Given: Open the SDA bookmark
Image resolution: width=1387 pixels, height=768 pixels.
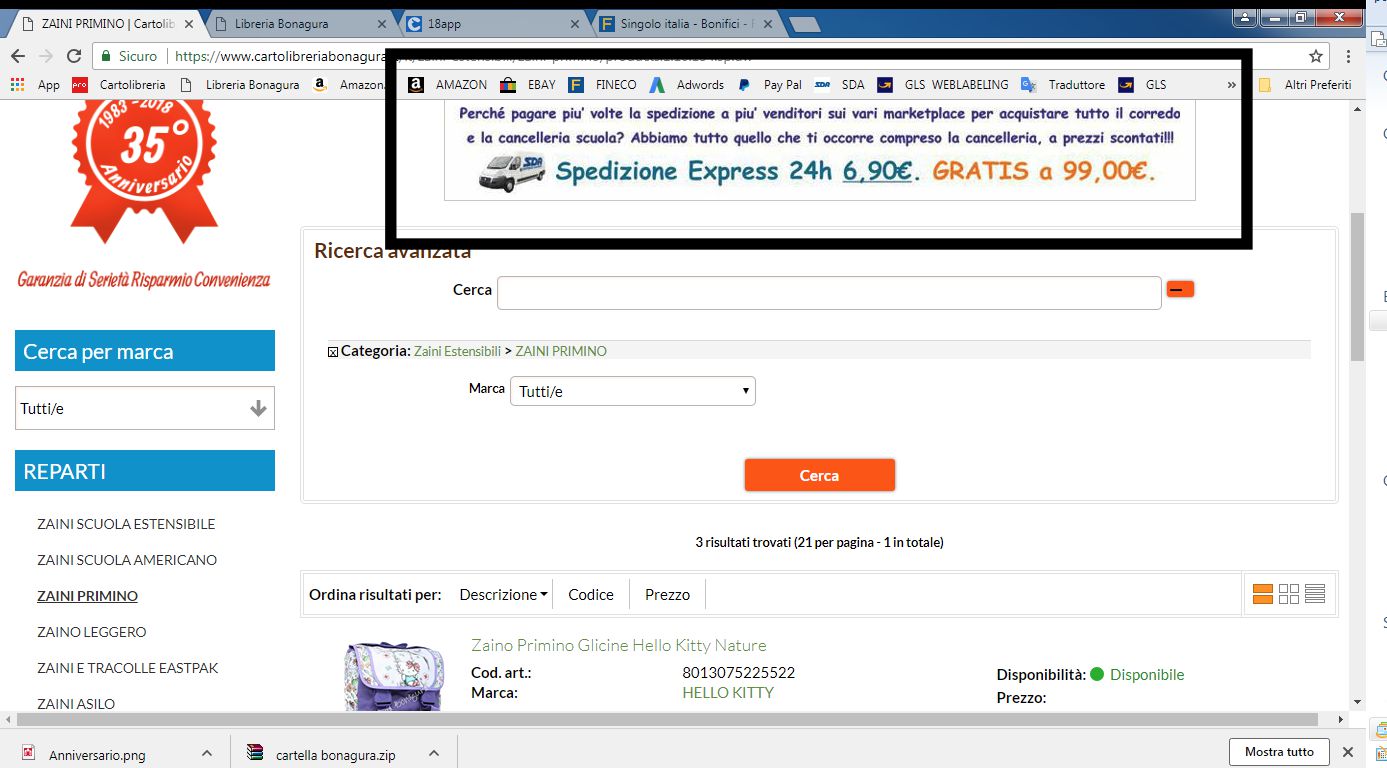Looking at the screenshot, I should [x=840, y=85].
